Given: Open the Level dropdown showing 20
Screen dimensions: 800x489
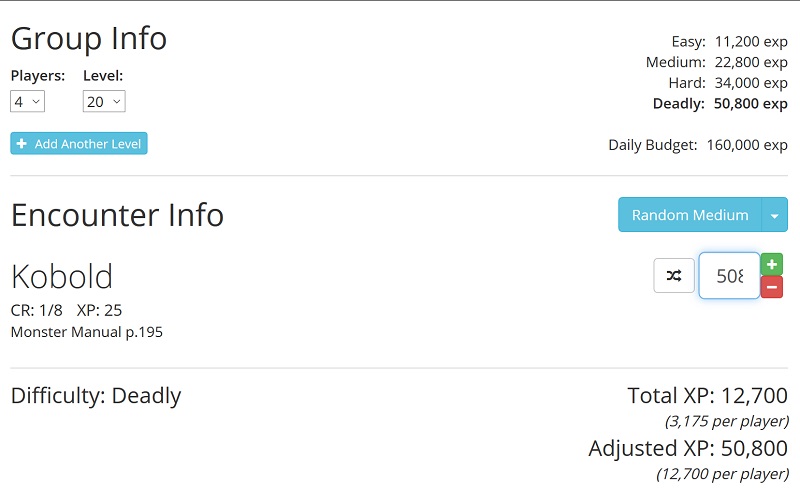Looking at the screenshot, I should point(104,102).
